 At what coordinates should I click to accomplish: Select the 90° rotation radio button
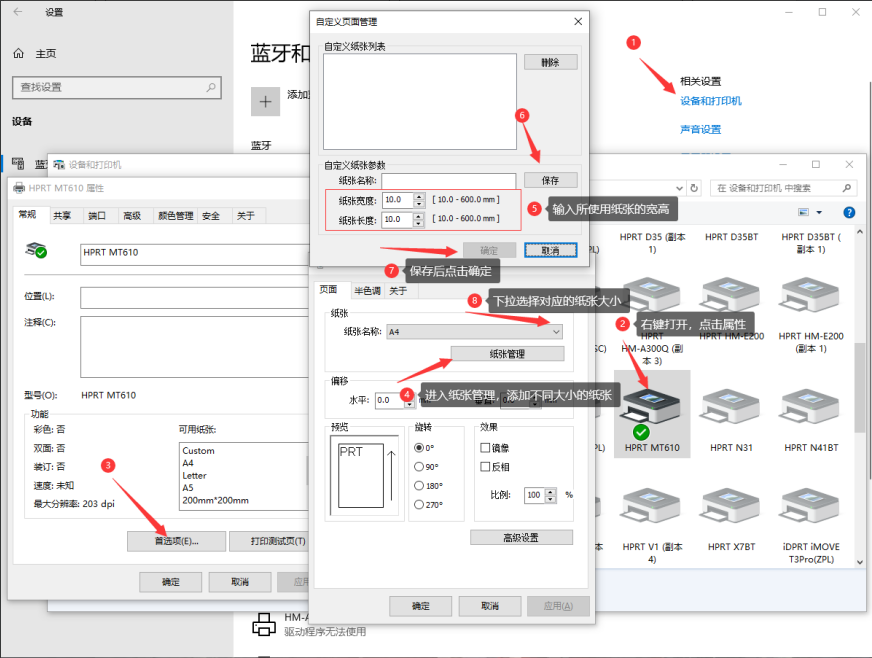(419, 466)
